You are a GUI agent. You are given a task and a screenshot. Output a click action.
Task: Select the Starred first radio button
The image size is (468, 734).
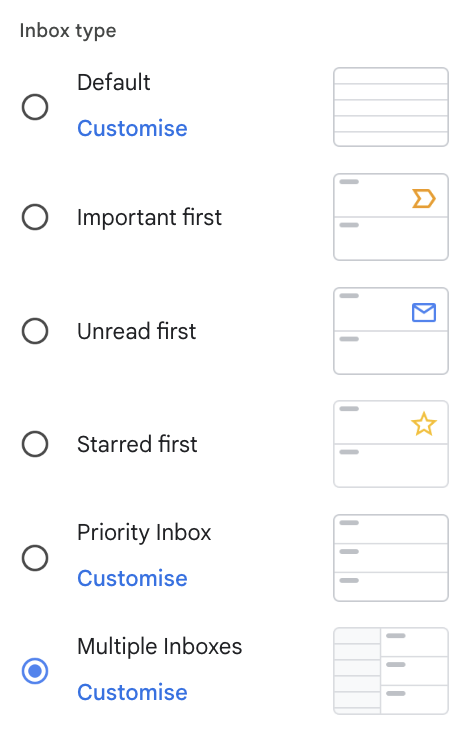(x=35, y=444)
